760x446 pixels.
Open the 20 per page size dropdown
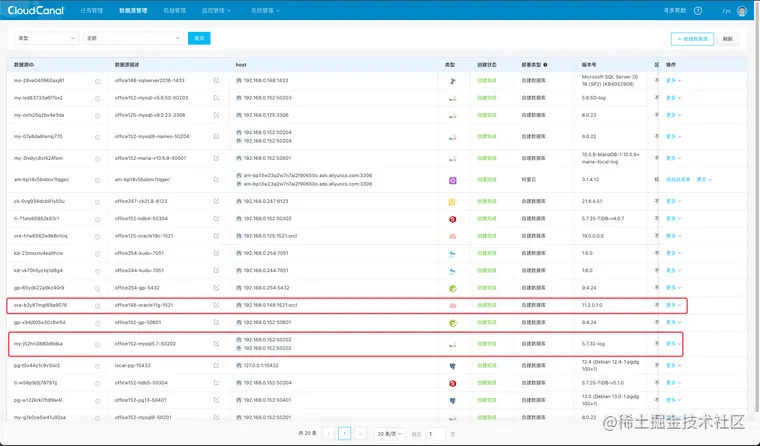[x=390, y=433]
